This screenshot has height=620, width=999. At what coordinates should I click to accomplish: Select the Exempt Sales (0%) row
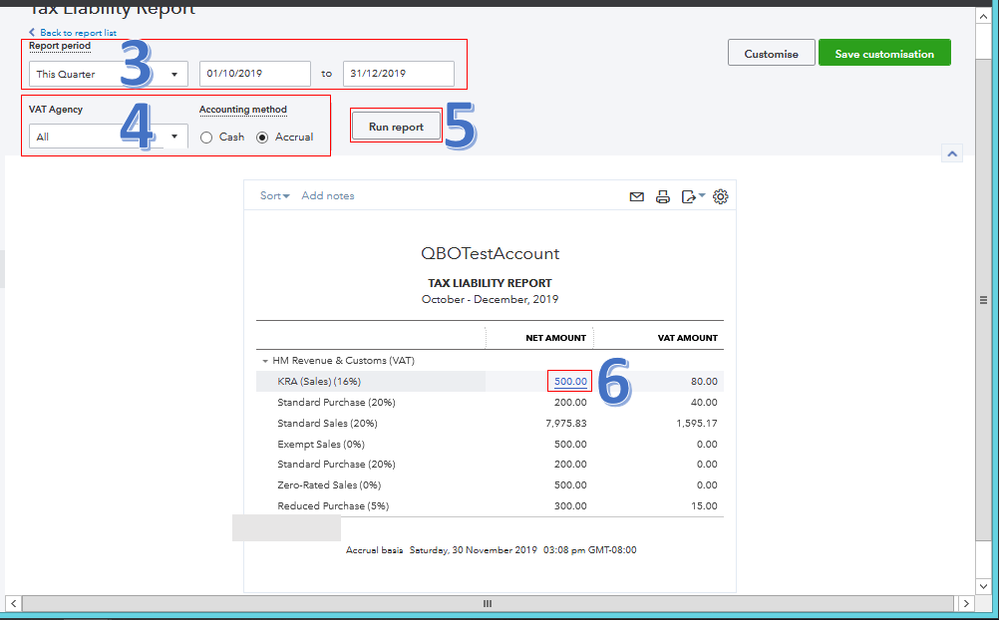coord(490,444)
